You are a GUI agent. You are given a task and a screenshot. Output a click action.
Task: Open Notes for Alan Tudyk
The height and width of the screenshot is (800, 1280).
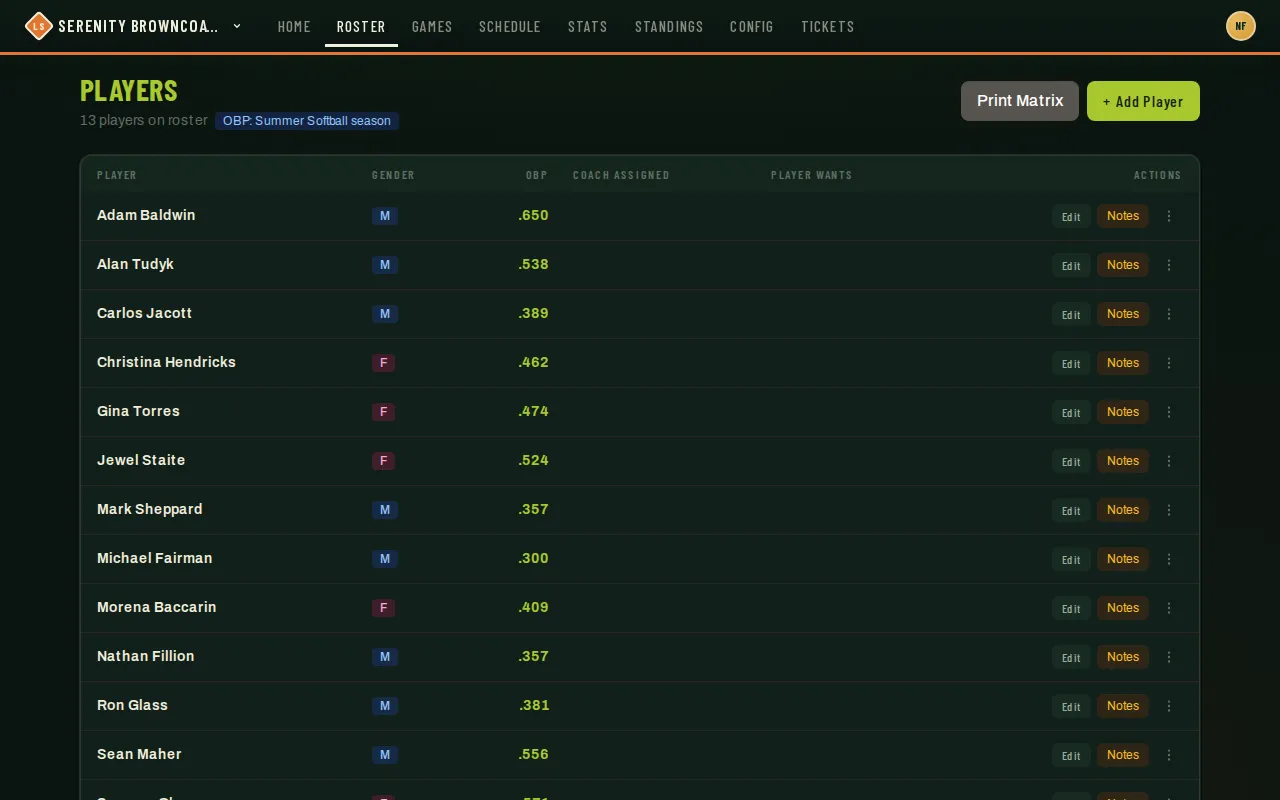coord(1123,265)
